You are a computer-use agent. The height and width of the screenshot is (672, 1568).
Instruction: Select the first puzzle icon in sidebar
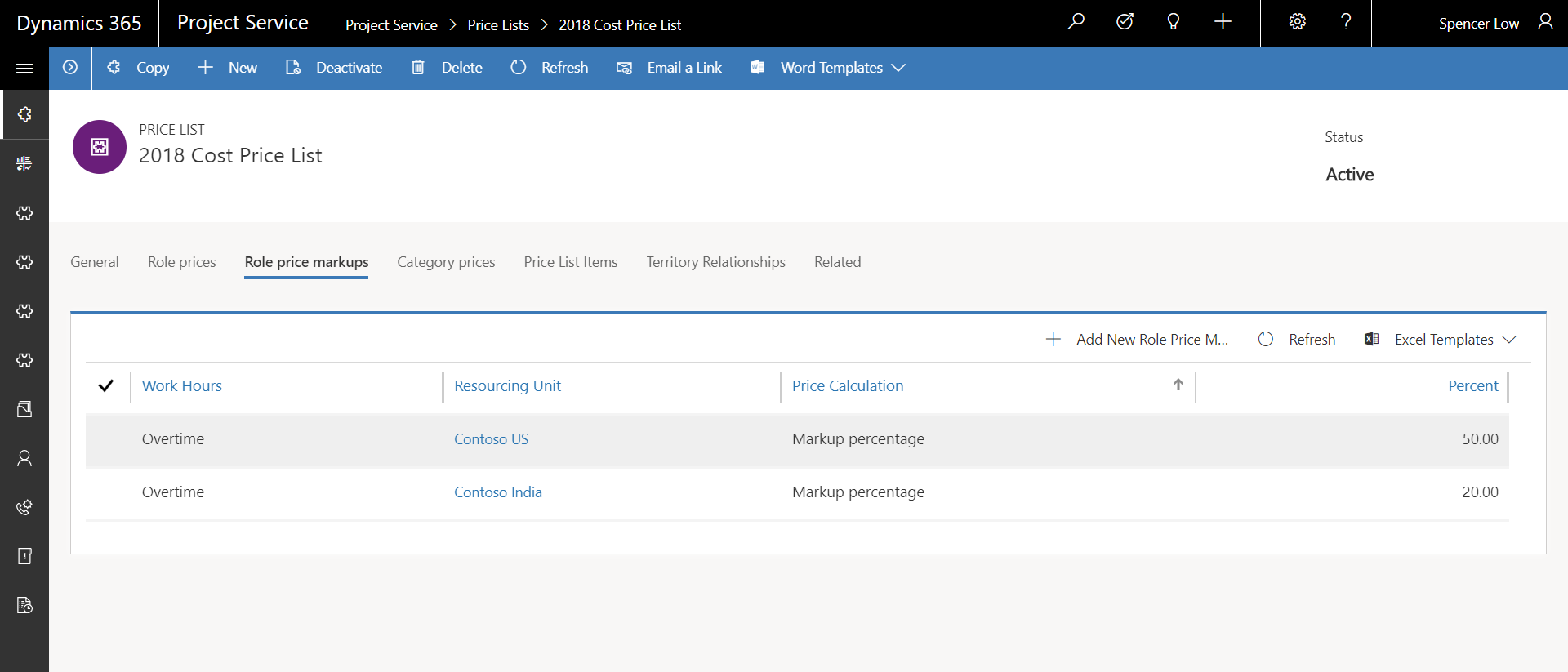coord(24,114)
